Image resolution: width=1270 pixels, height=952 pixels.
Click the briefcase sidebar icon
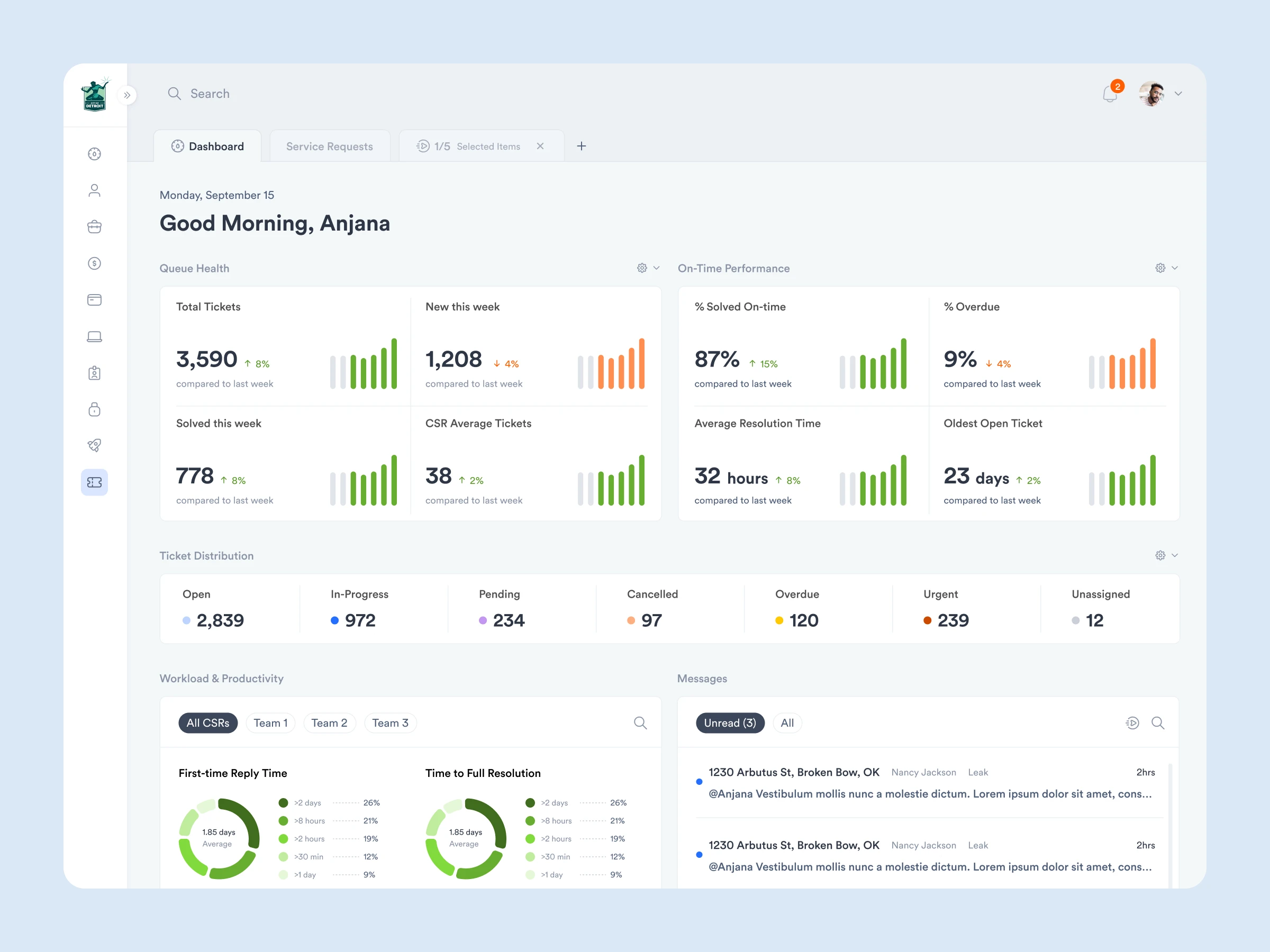[95, 227]
